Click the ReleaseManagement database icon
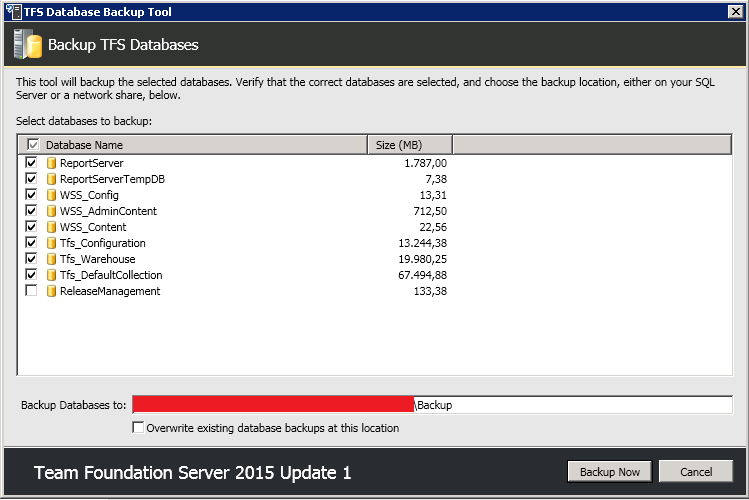Image resolution: width=749 pixels, height=500 pixels. tap(52, 291)
